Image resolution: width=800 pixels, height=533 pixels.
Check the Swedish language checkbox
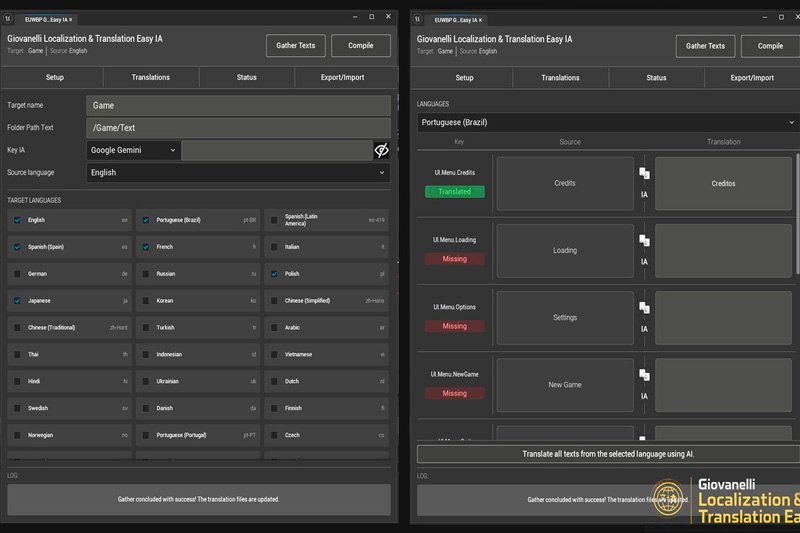pos(17,409)
